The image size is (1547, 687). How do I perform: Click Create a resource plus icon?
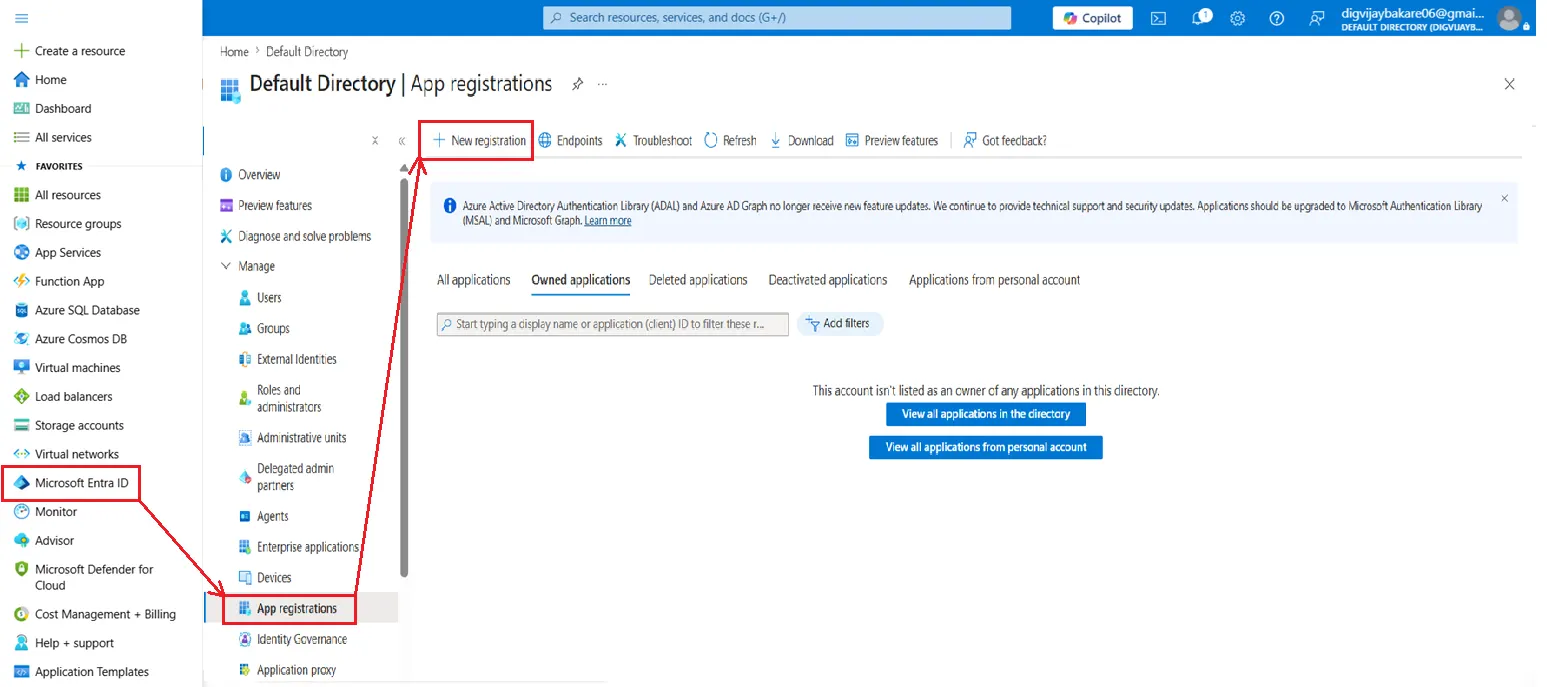click(x=21, y=51)
